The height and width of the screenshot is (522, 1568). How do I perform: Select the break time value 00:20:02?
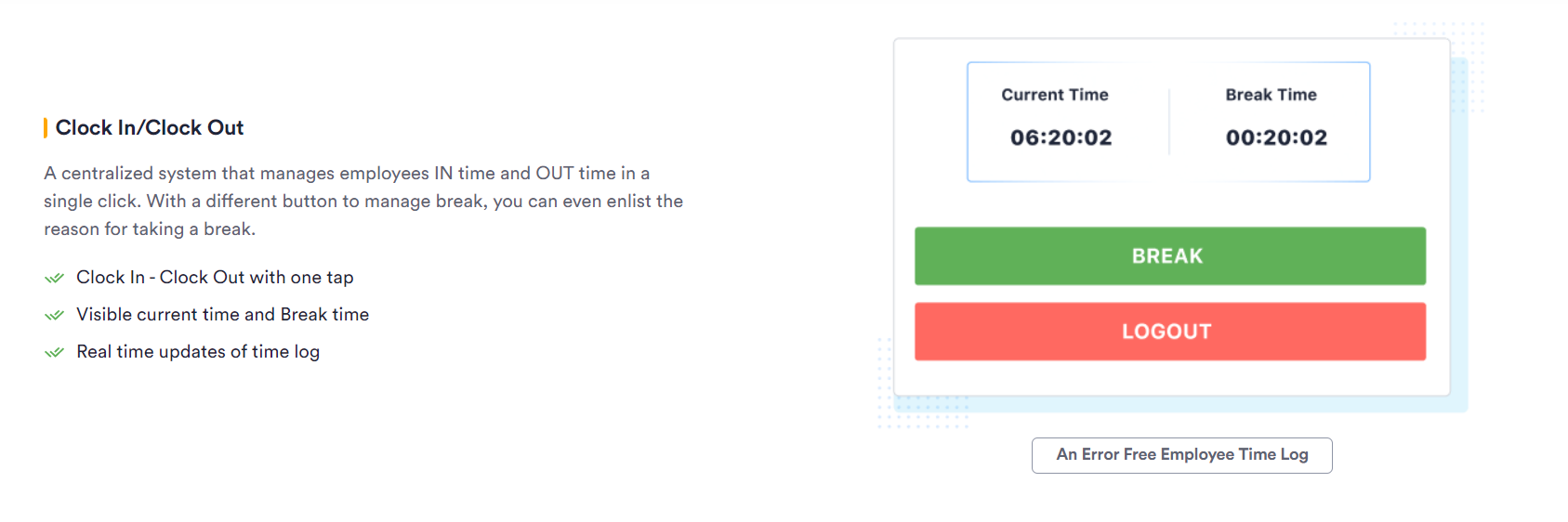1276,137
